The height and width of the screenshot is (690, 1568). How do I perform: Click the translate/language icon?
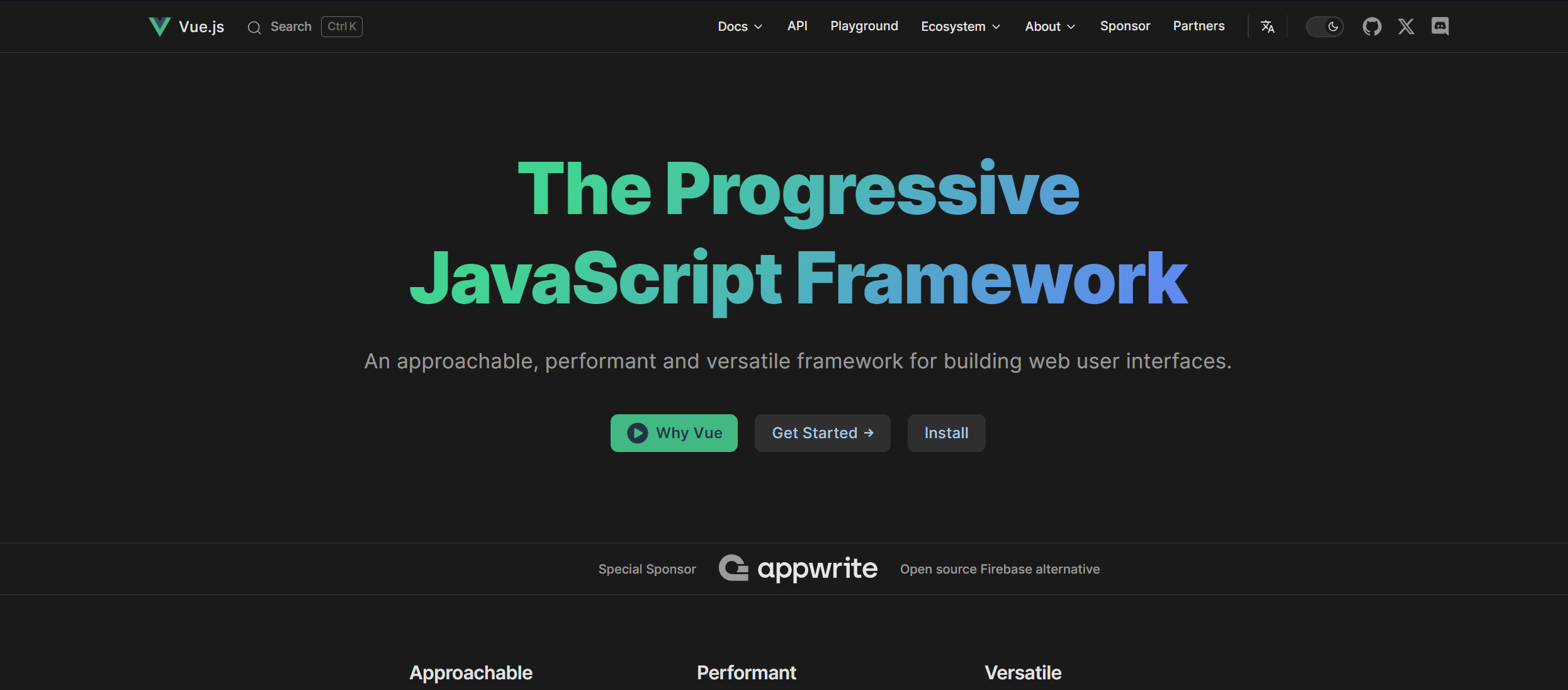pyautogui.click(x=1268, y=26)
